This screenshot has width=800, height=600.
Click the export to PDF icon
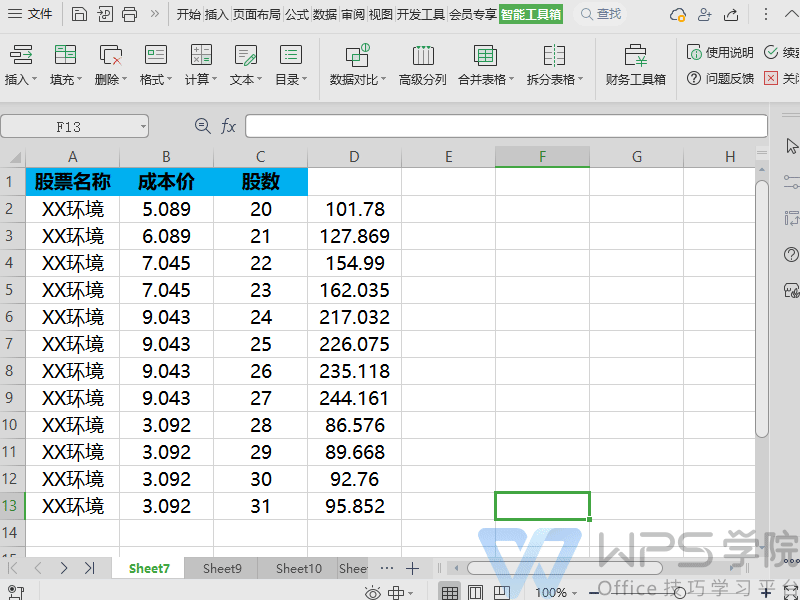(x=105, y=14)
